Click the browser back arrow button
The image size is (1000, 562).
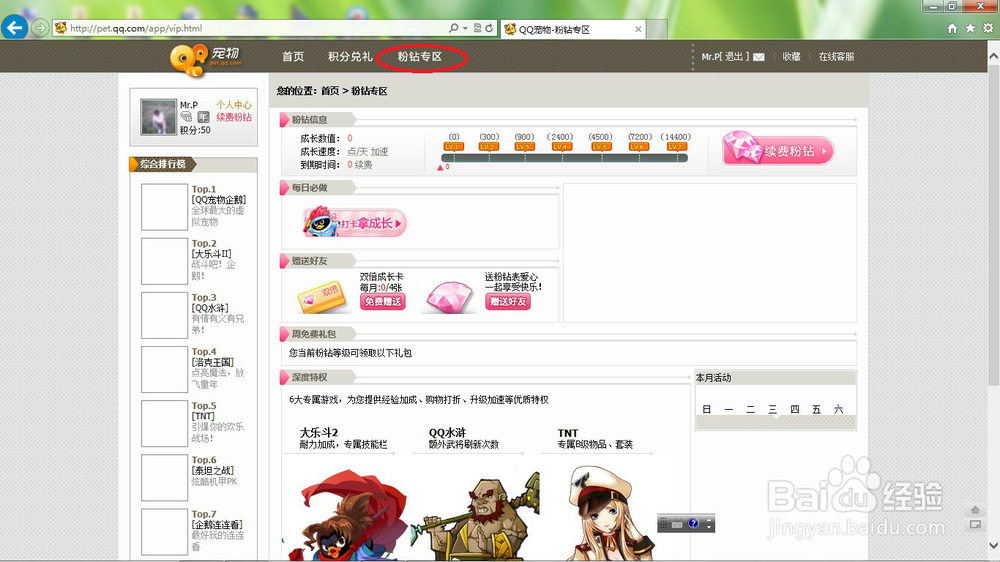(x=15, y=27)
